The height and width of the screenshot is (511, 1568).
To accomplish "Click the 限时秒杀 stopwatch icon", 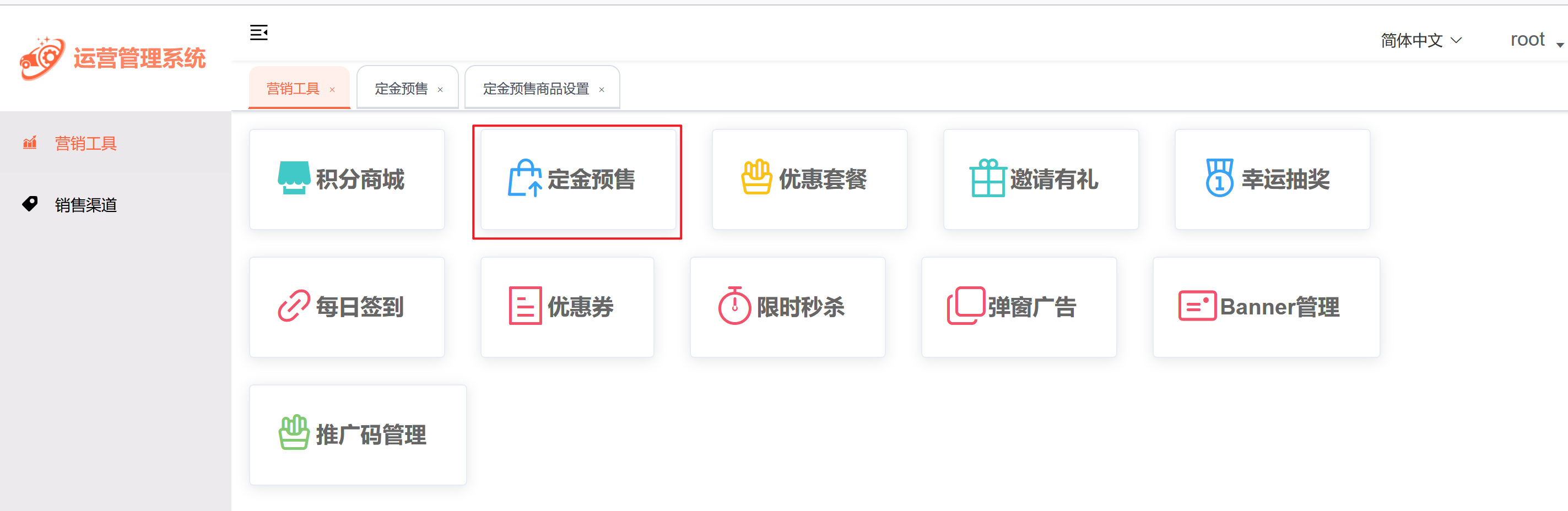I will [x=734, y=306].
